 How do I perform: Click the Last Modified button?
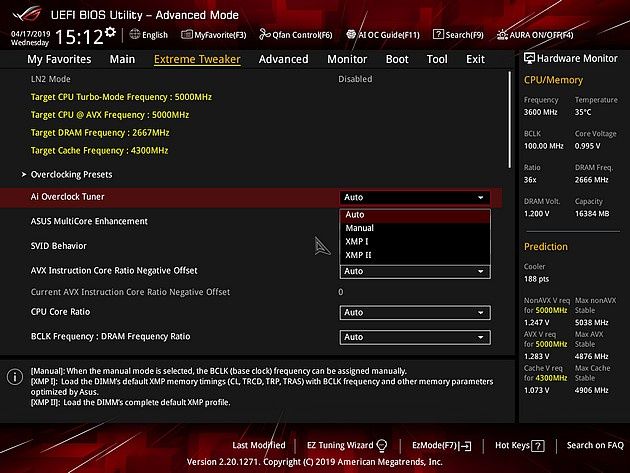click(x=259, y=445)
